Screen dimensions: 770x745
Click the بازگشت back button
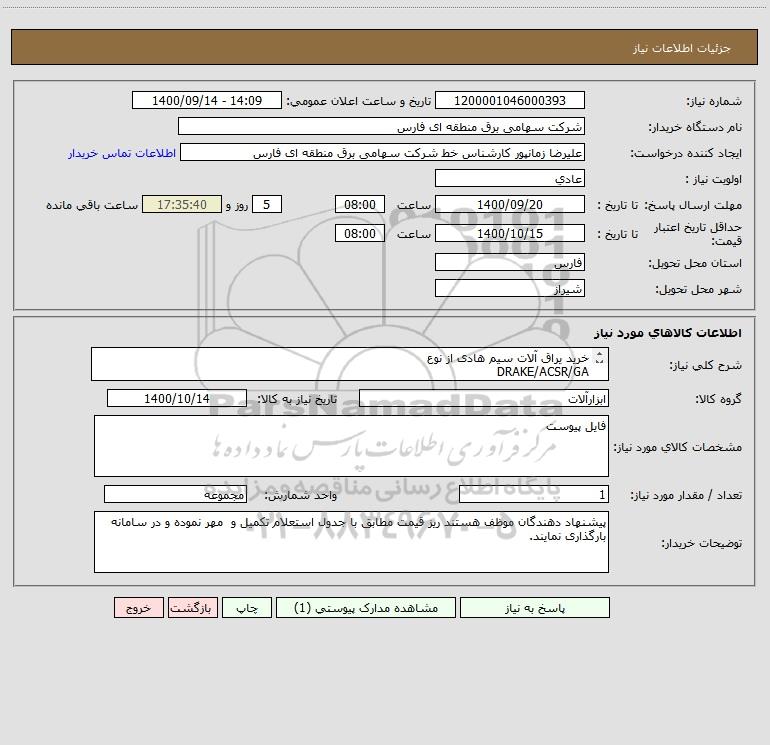(192, 607)
